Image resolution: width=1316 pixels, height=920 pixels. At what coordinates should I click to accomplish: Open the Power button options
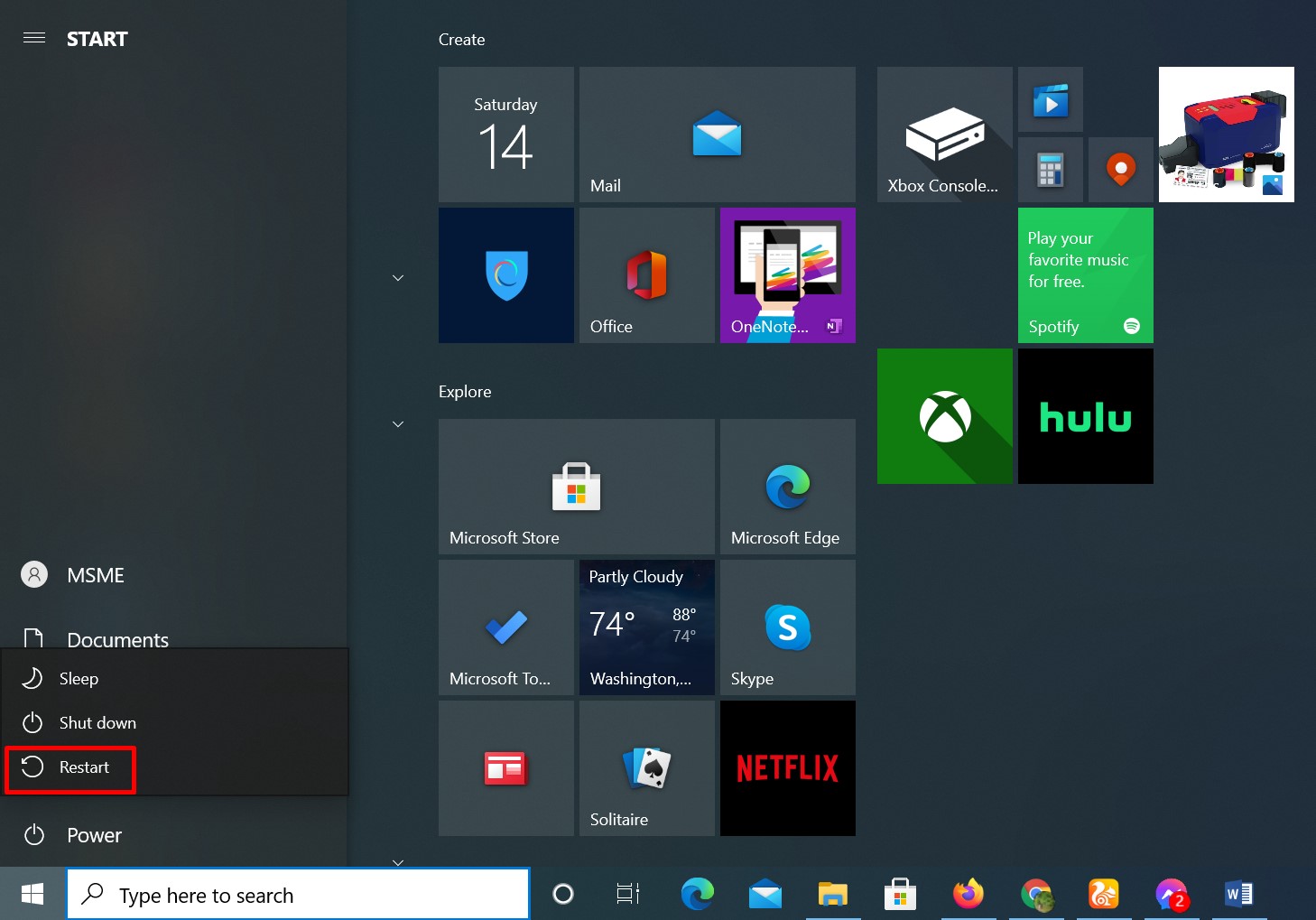tap(94, 835)
